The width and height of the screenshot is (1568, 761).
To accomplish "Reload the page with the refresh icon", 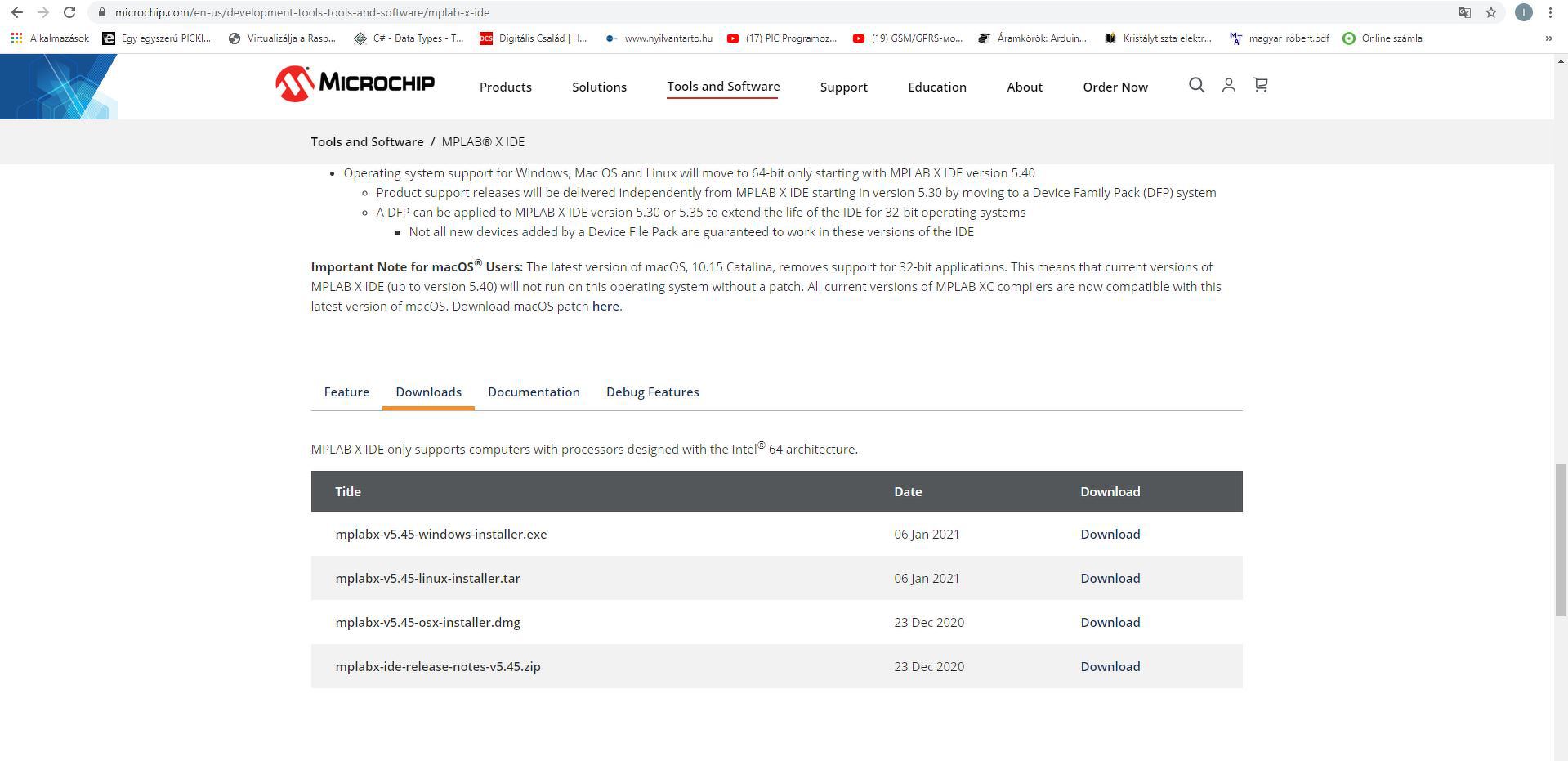I will click(x=69, y=12).
